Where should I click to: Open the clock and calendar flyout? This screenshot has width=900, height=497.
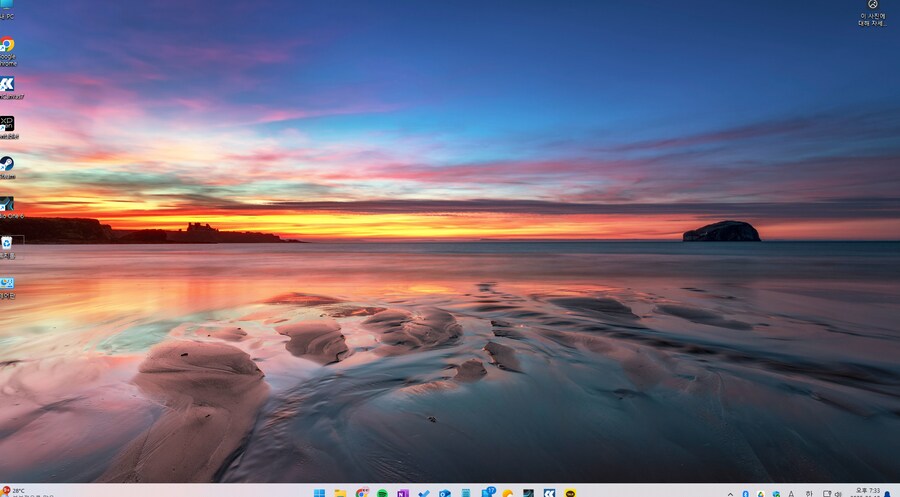tap(867, 493)
